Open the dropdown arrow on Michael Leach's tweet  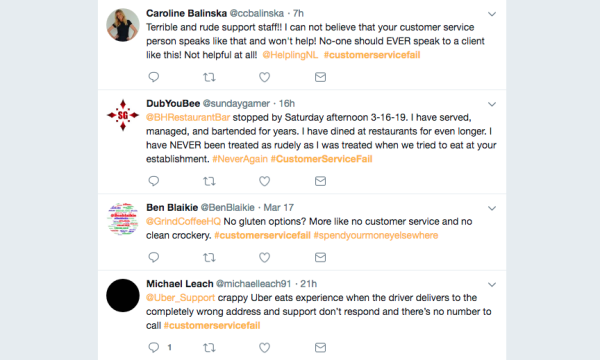(492, 284)
